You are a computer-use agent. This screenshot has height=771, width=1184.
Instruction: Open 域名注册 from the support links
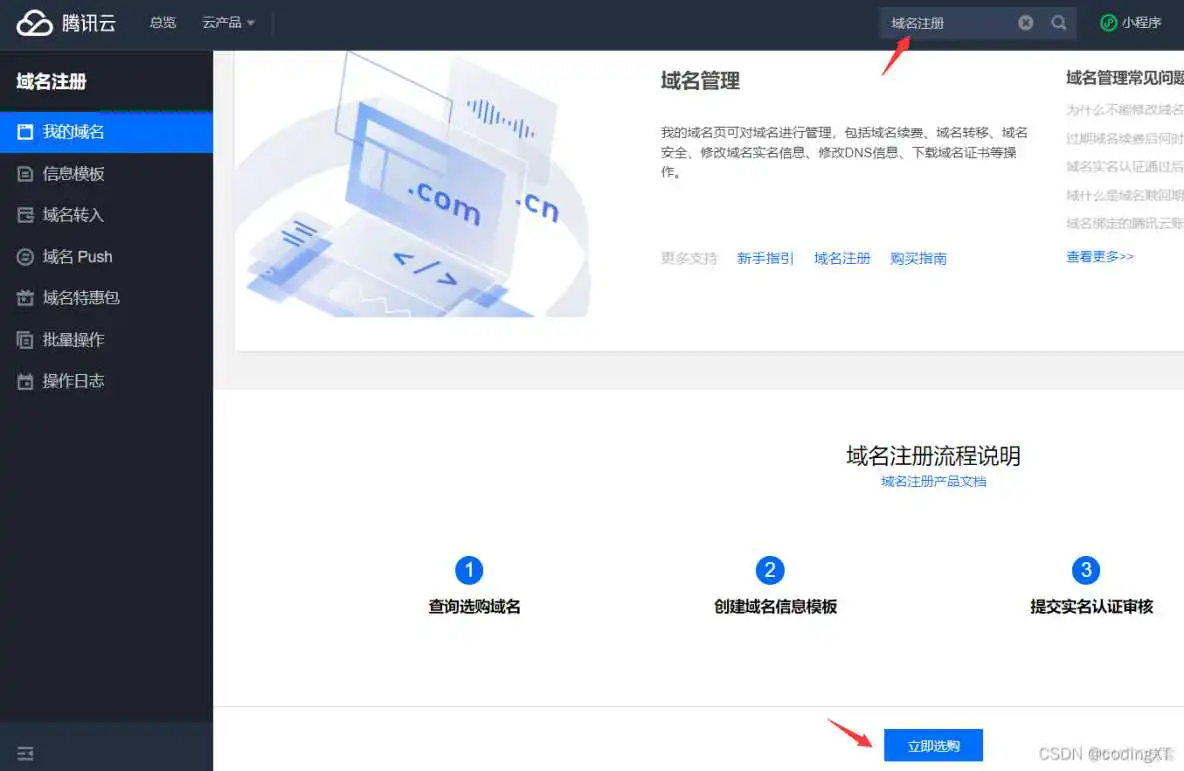click(841, 258)
